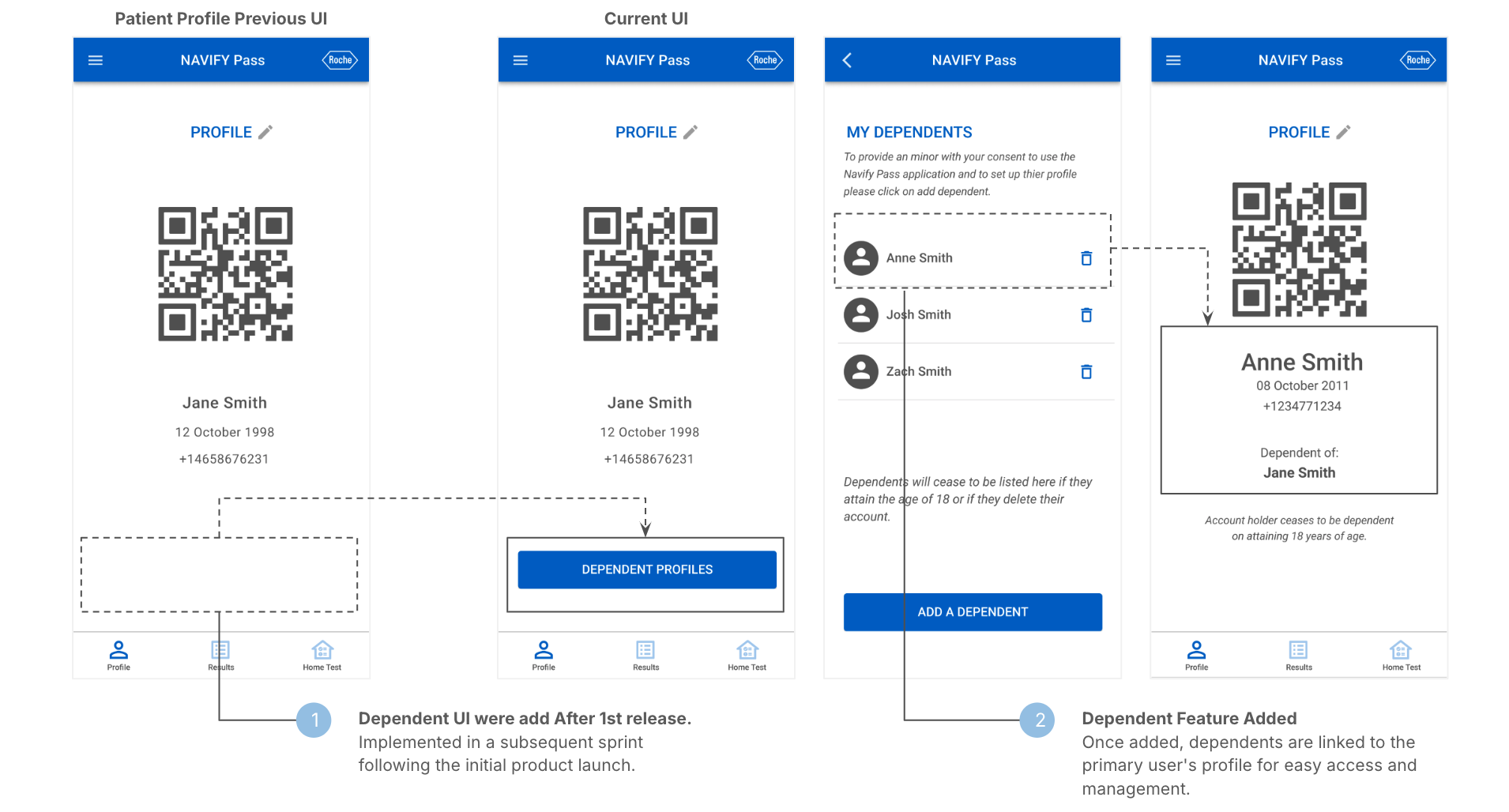Delete Josh Smith dependent

[1086, 315]
